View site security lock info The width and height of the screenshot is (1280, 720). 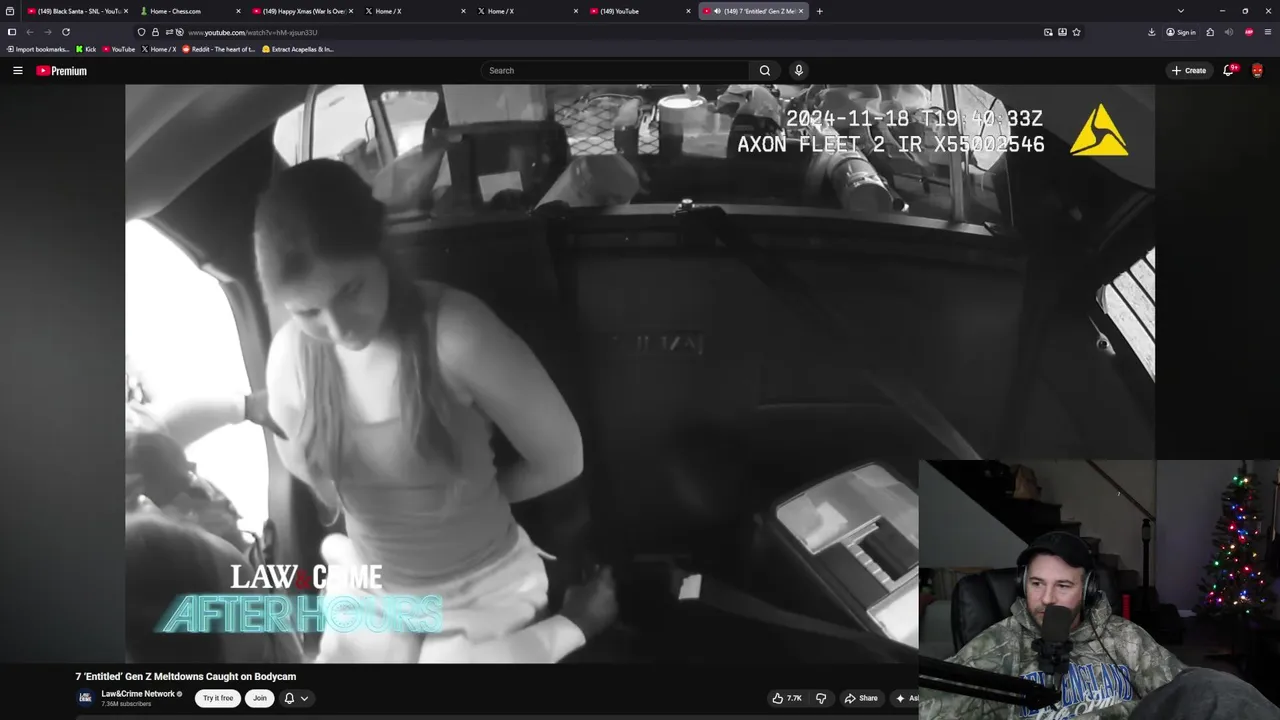(x=155, y=32)
